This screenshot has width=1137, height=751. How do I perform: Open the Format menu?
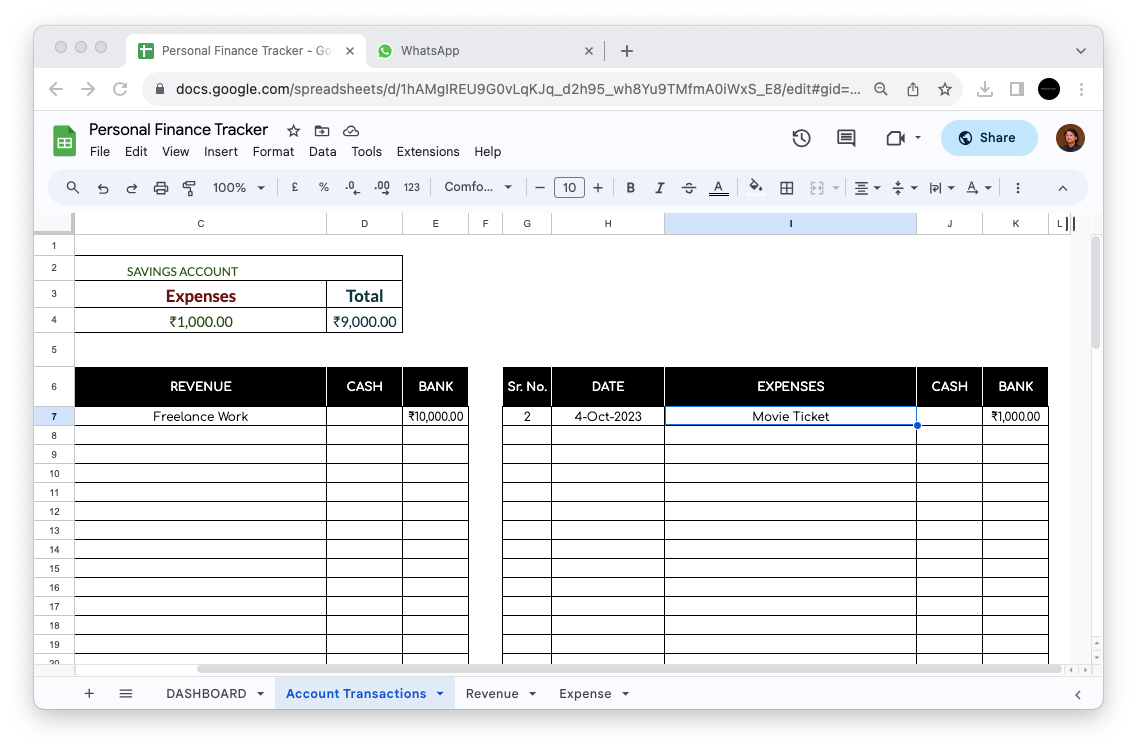(273, 152)
